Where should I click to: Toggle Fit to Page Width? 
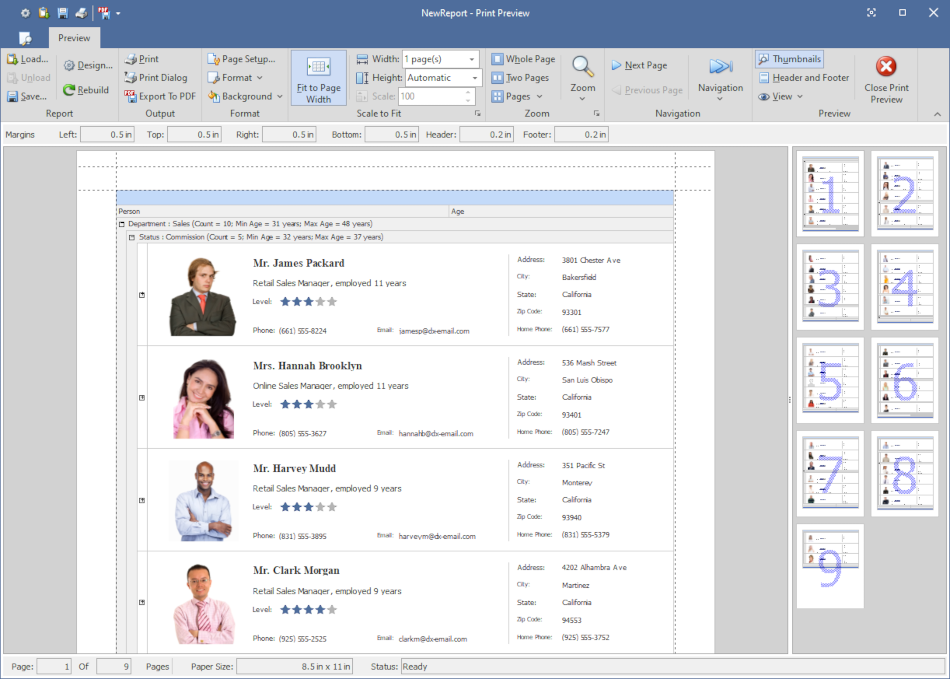tap(318, 77)
